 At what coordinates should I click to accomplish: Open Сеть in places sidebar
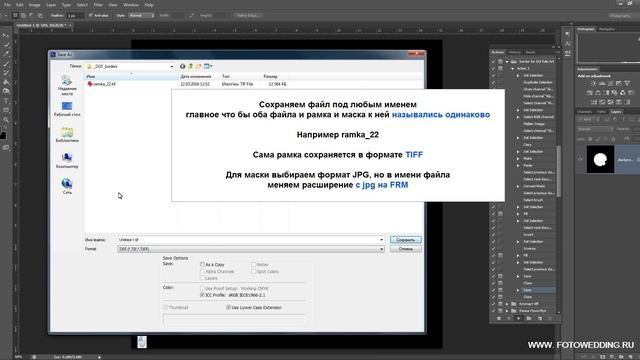[x=67, y=186]
